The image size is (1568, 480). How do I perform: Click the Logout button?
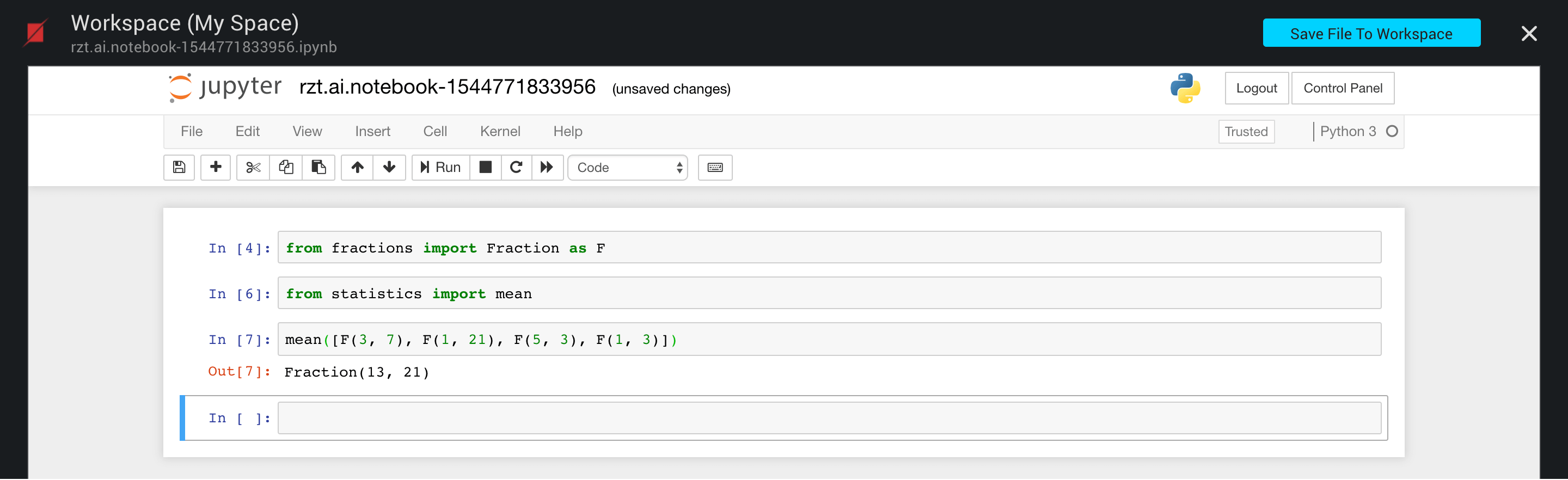[x=1257, y=88]
